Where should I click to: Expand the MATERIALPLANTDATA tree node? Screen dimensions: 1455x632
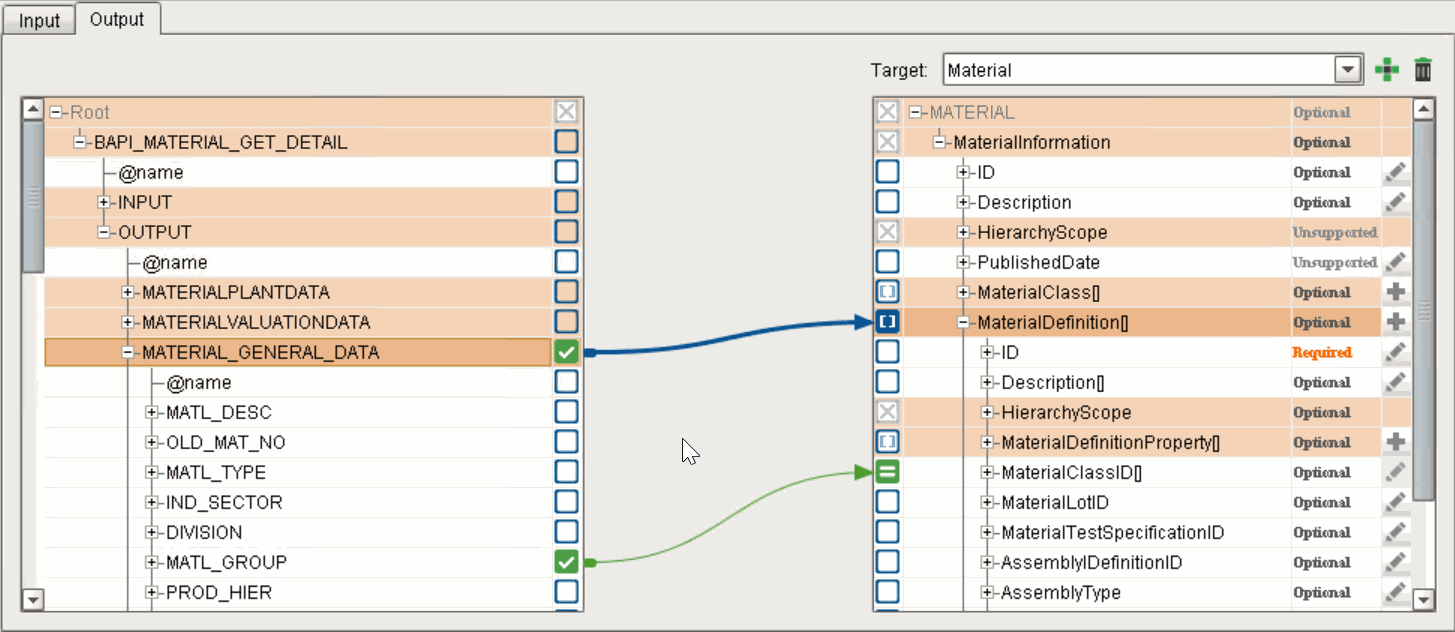coord(128,293)
